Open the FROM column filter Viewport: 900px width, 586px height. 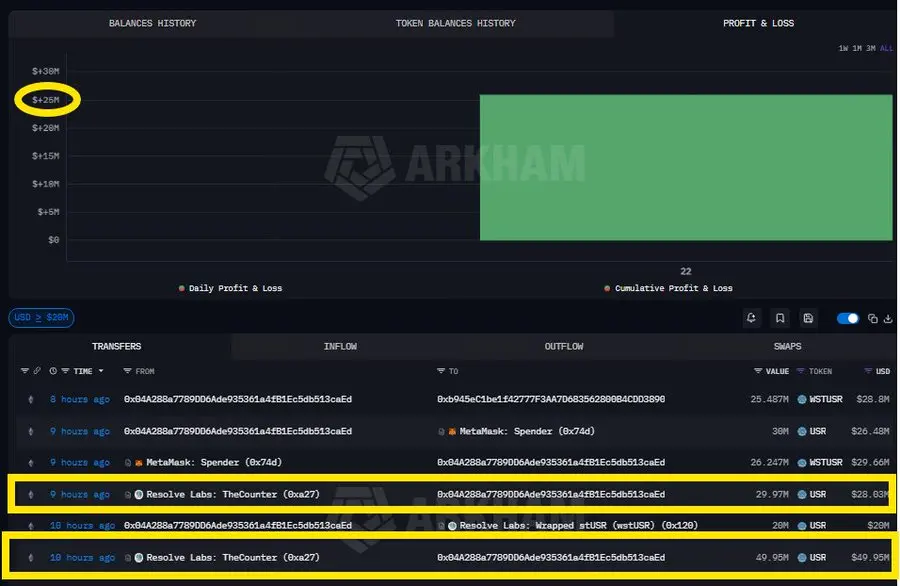coord(127,371)
